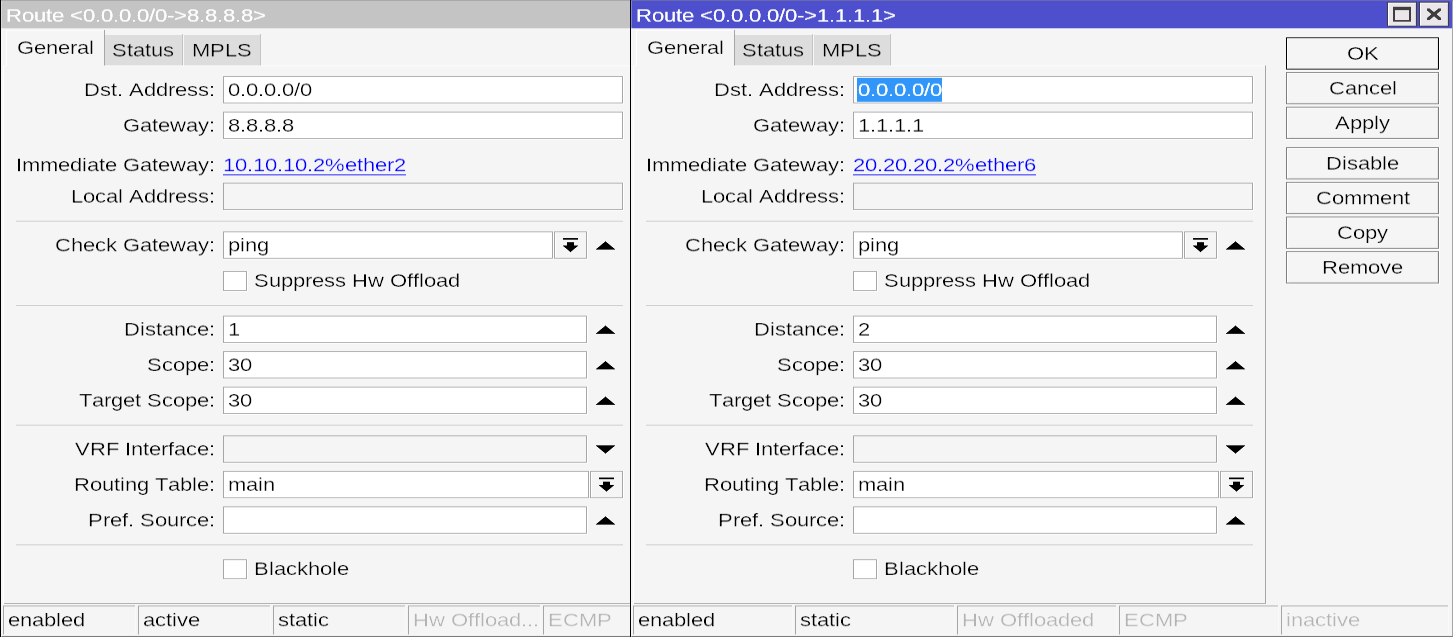Screen dimensions: 1453x637
Task: Click 'enabled' status in 1.1.1.1 route
Action: point(714,620)
